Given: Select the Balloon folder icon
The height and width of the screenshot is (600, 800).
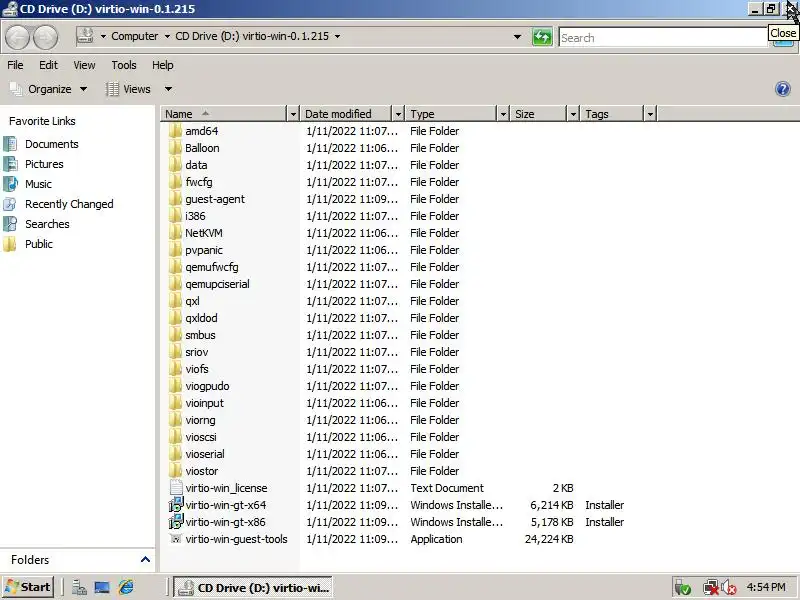Looking at the screenshot, I should pyautogui.click(x=175, y=148).
